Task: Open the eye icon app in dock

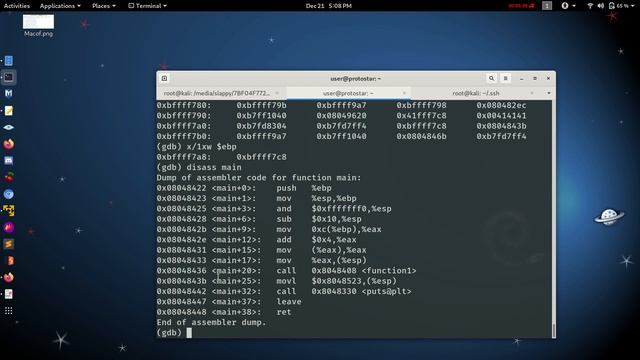Action: (x=9, y=127)
